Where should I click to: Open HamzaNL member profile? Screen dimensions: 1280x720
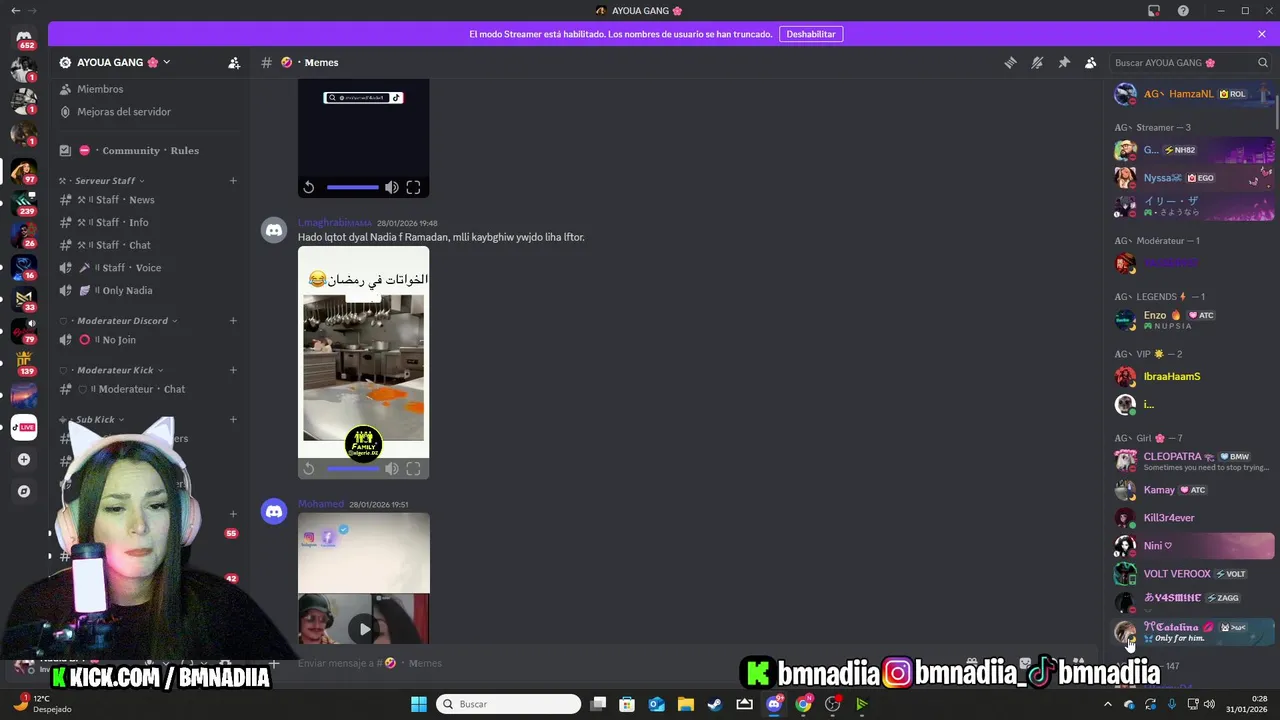click(x=1194, y=94)
